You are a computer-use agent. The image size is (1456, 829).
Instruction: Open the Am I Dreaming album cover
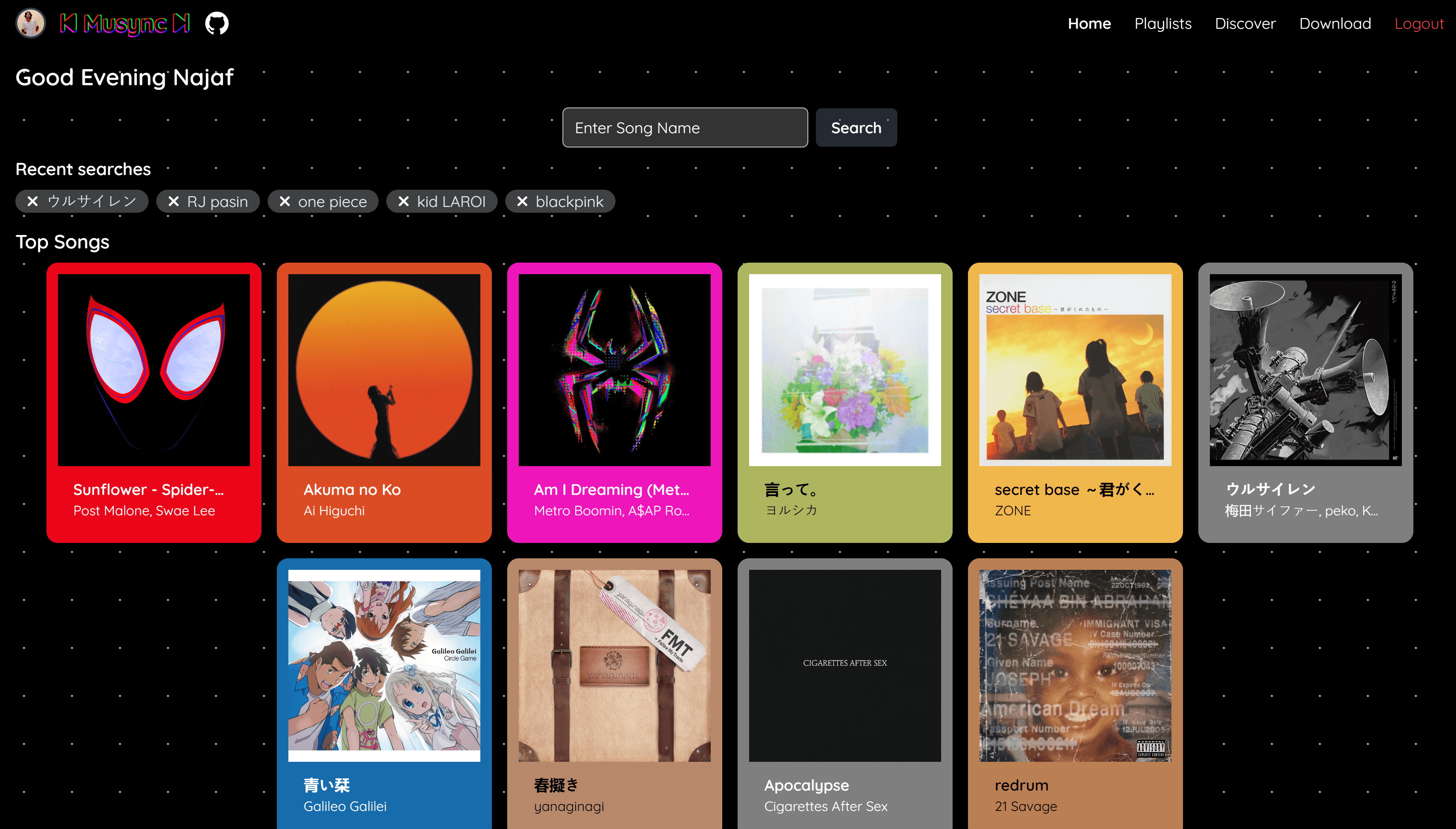pos(615,370)
